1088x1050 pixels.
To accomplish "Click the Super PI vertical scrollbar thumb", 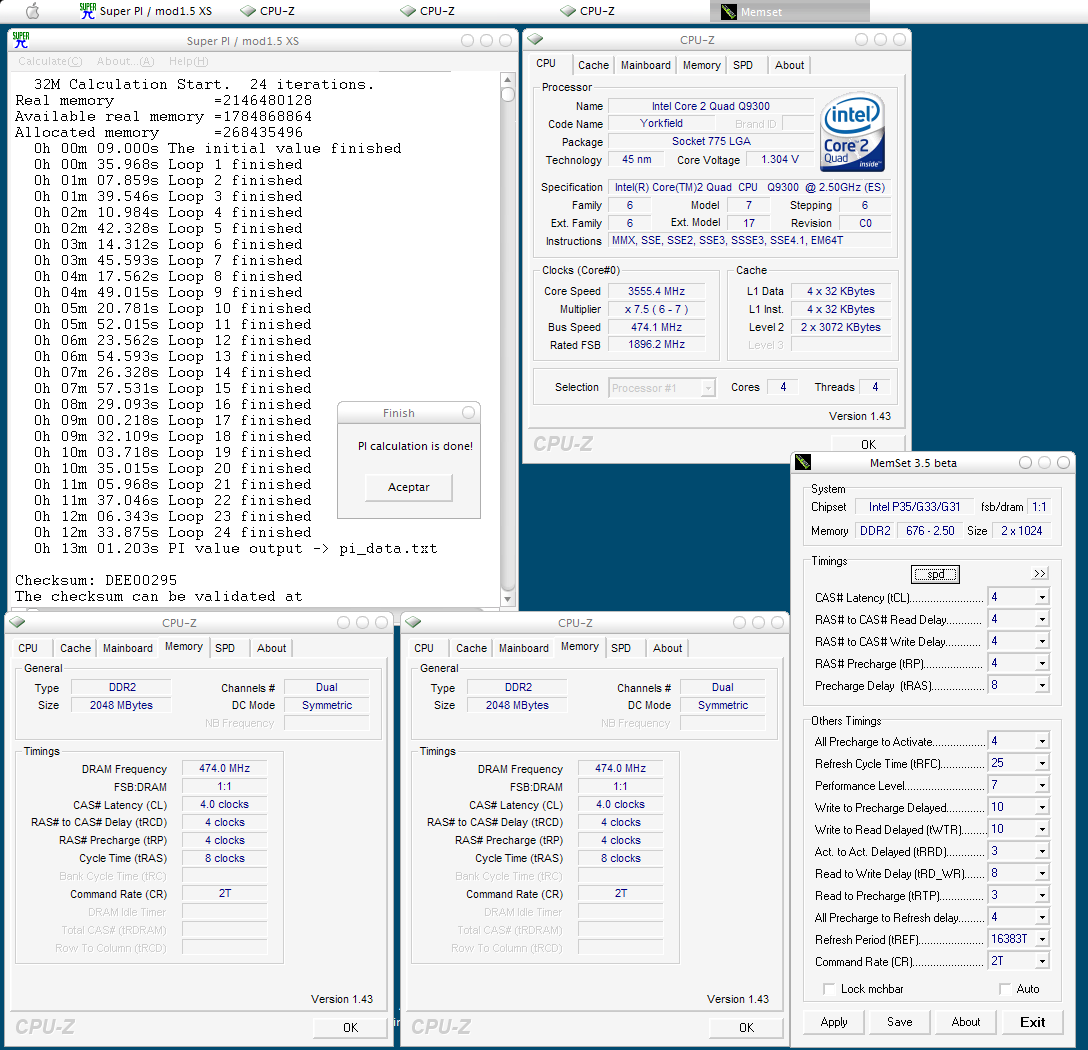I will click(x=507, y=94).
